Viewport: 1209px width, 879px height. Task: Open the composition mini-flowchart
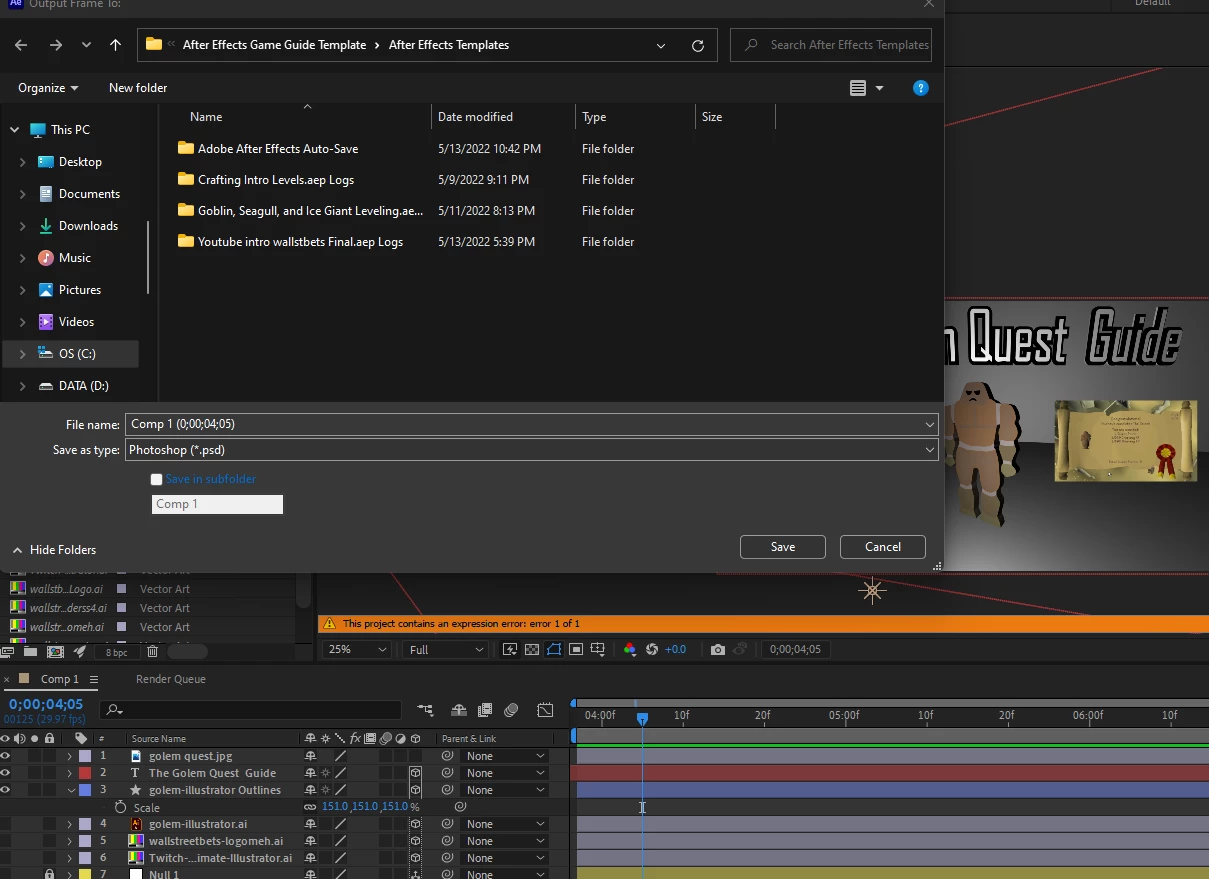(x=426, y=710)
